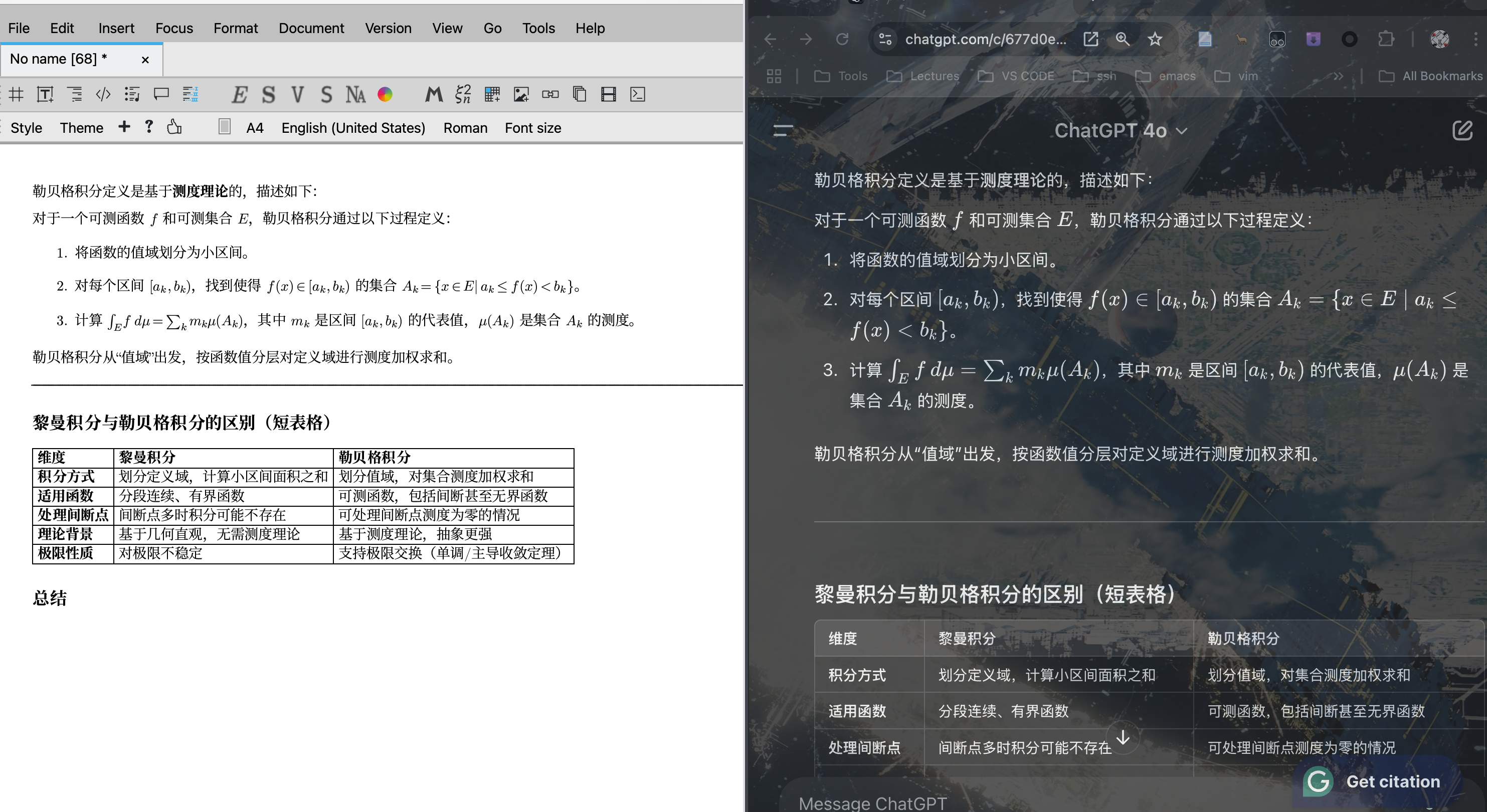Select the No name [68] document tab
The width and height of the screenshot is (1487, 812).
[x=59, y=59]
